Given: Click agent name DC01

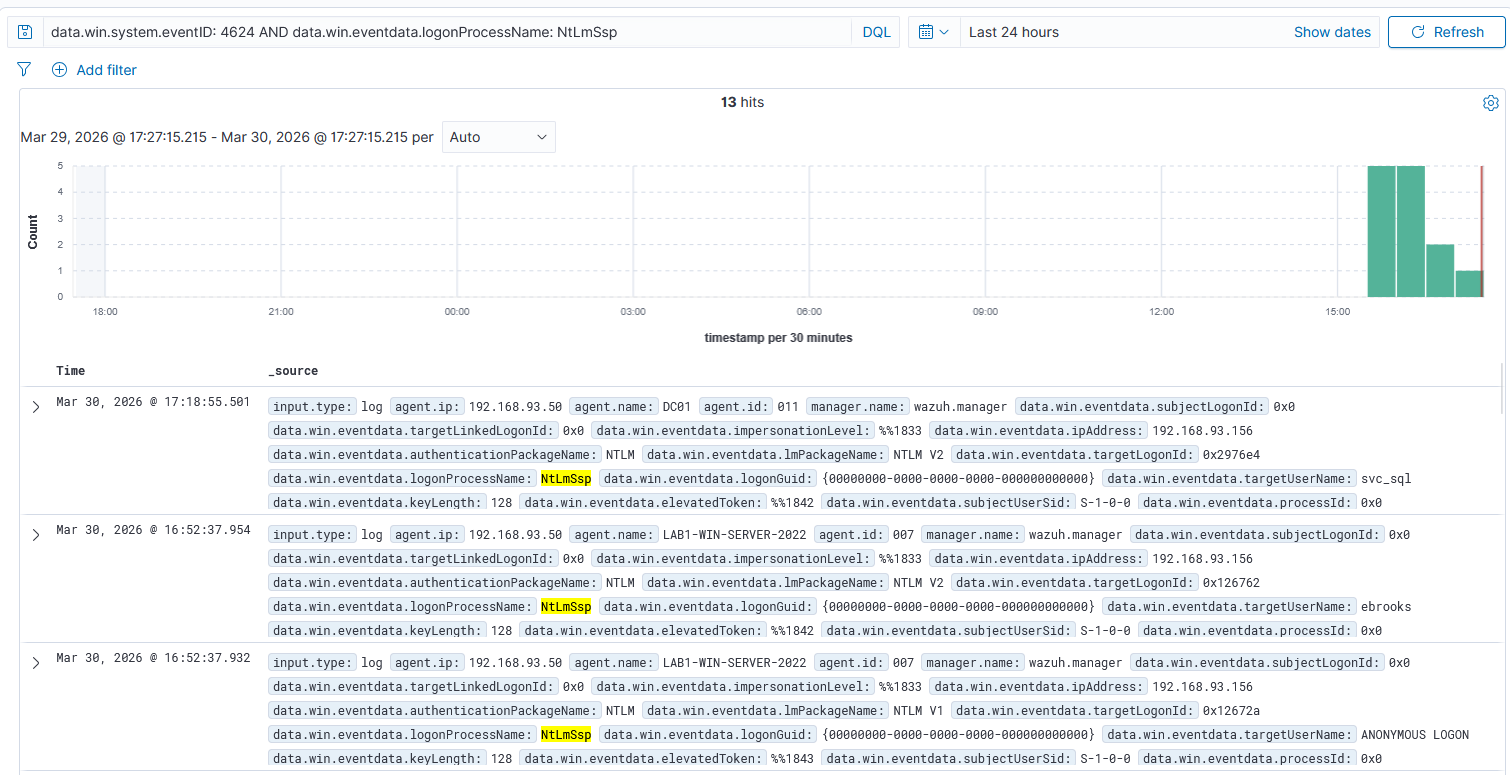Looking at the screenshot, I should [x=677, y=407].
